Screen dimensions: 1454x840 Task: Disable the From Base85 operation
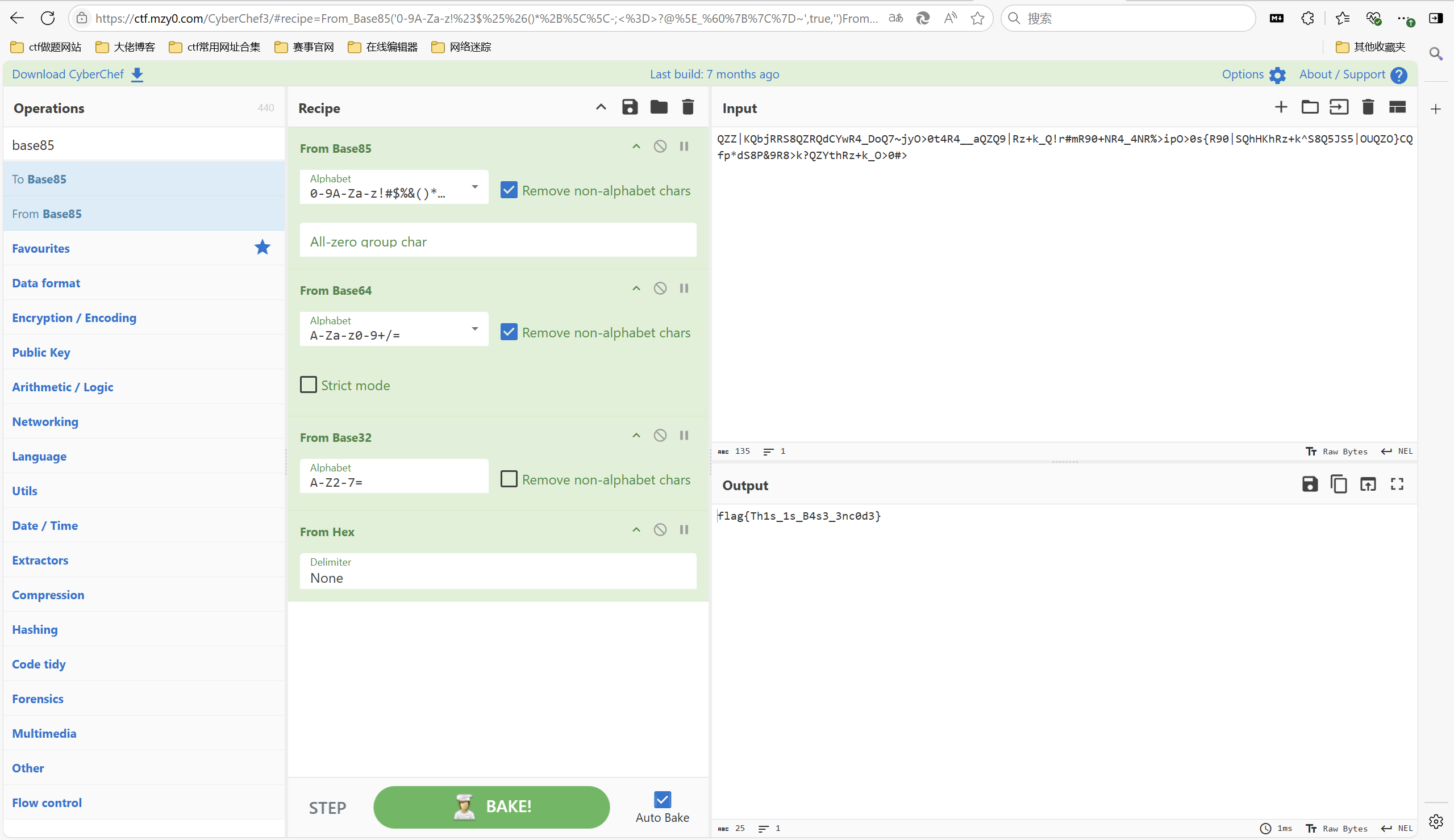(x=660, y=147)
